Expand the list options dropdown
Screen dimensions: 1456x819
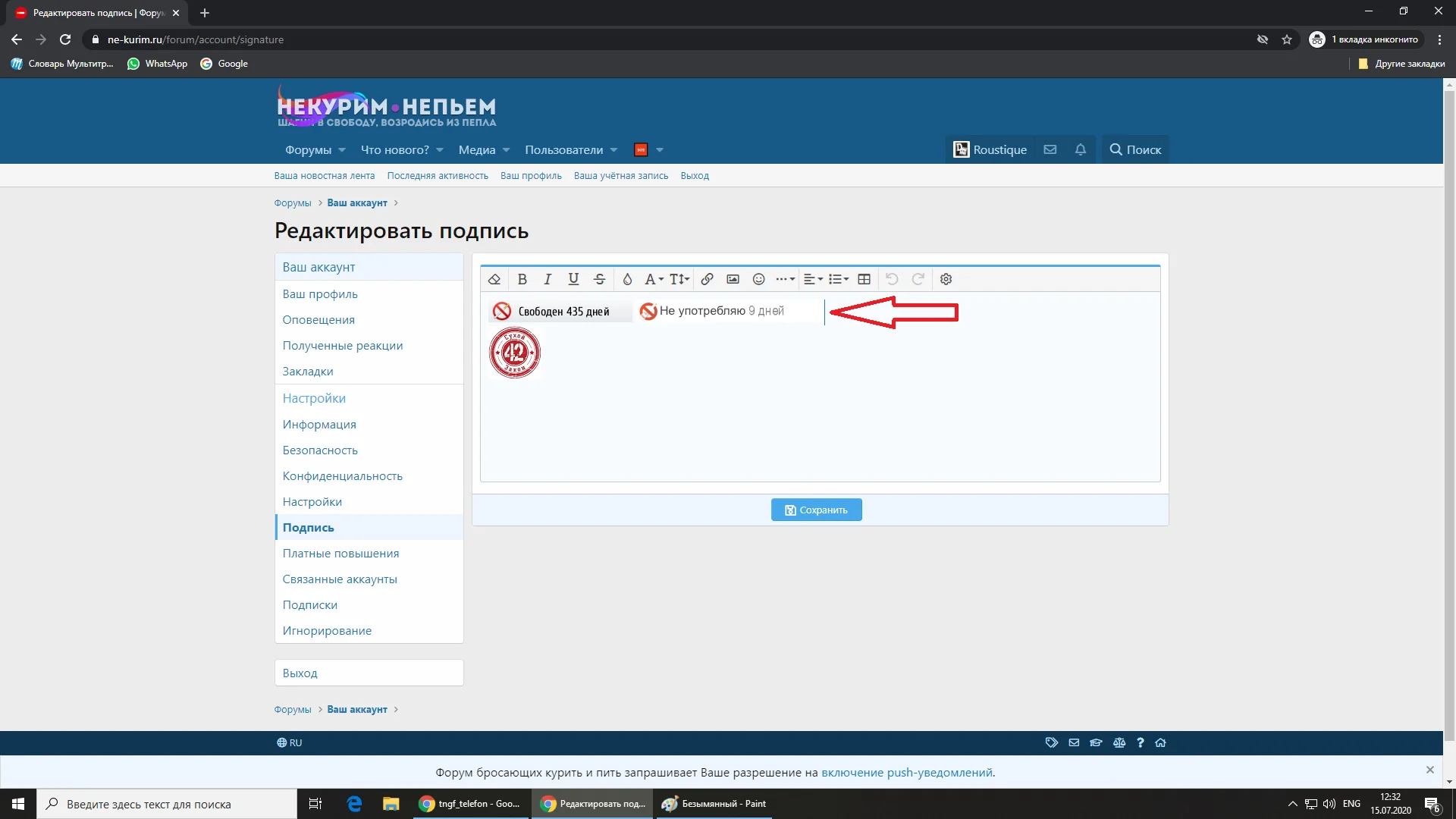click(x=839, y=279)
